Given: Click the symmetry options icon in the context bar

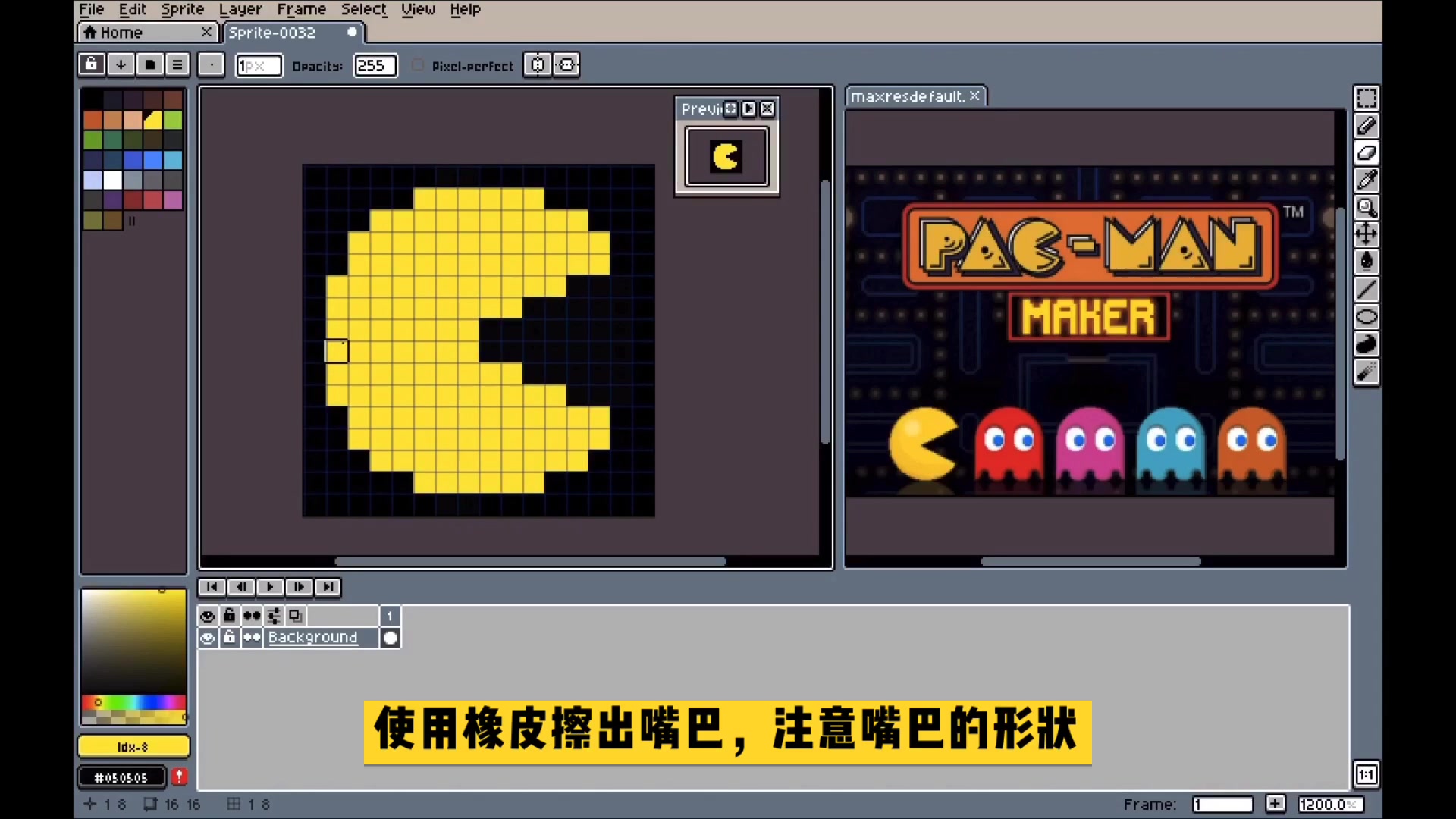Looking at the screenshot, I should [x=538, y=64].
